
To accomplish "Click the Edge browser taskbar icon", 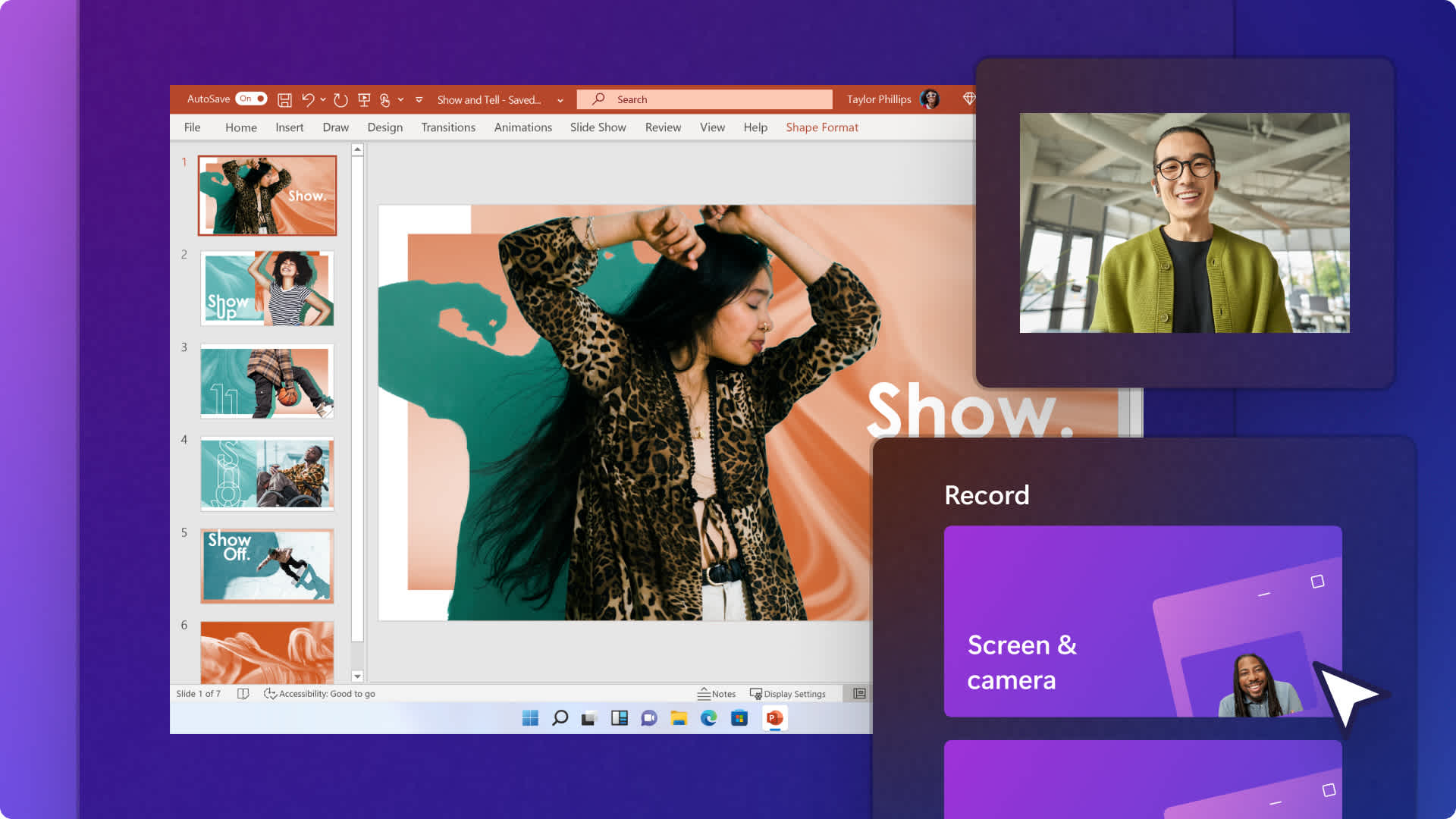I will (x=709, y=718).
